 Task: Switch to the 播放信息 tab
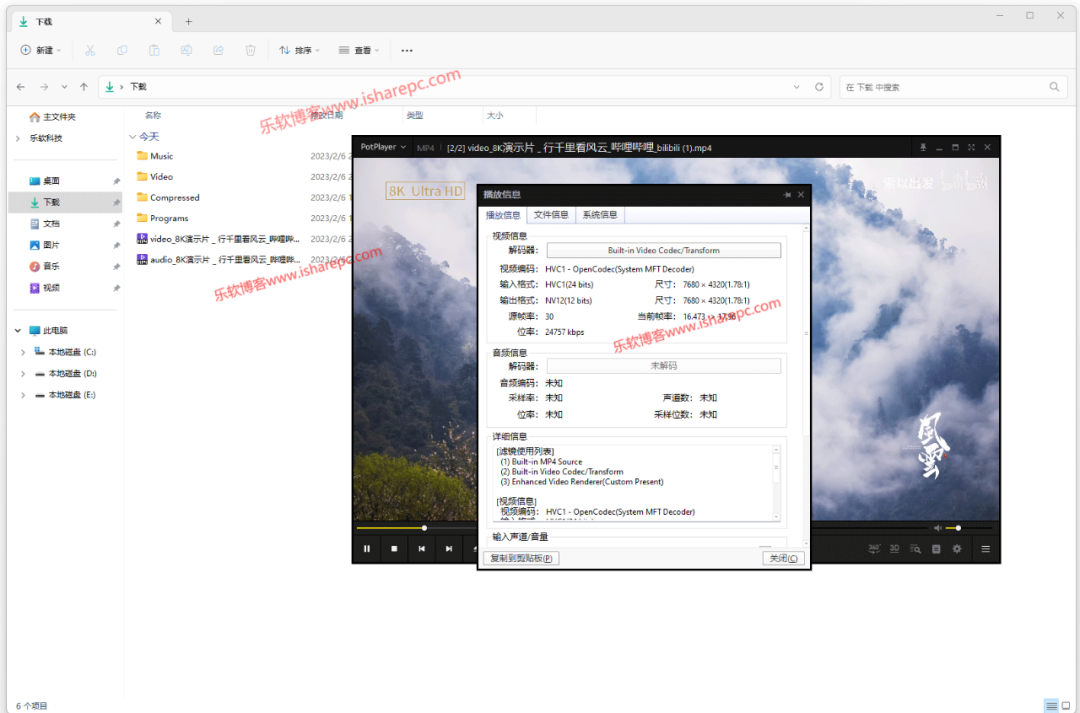[x=503, y=215]
